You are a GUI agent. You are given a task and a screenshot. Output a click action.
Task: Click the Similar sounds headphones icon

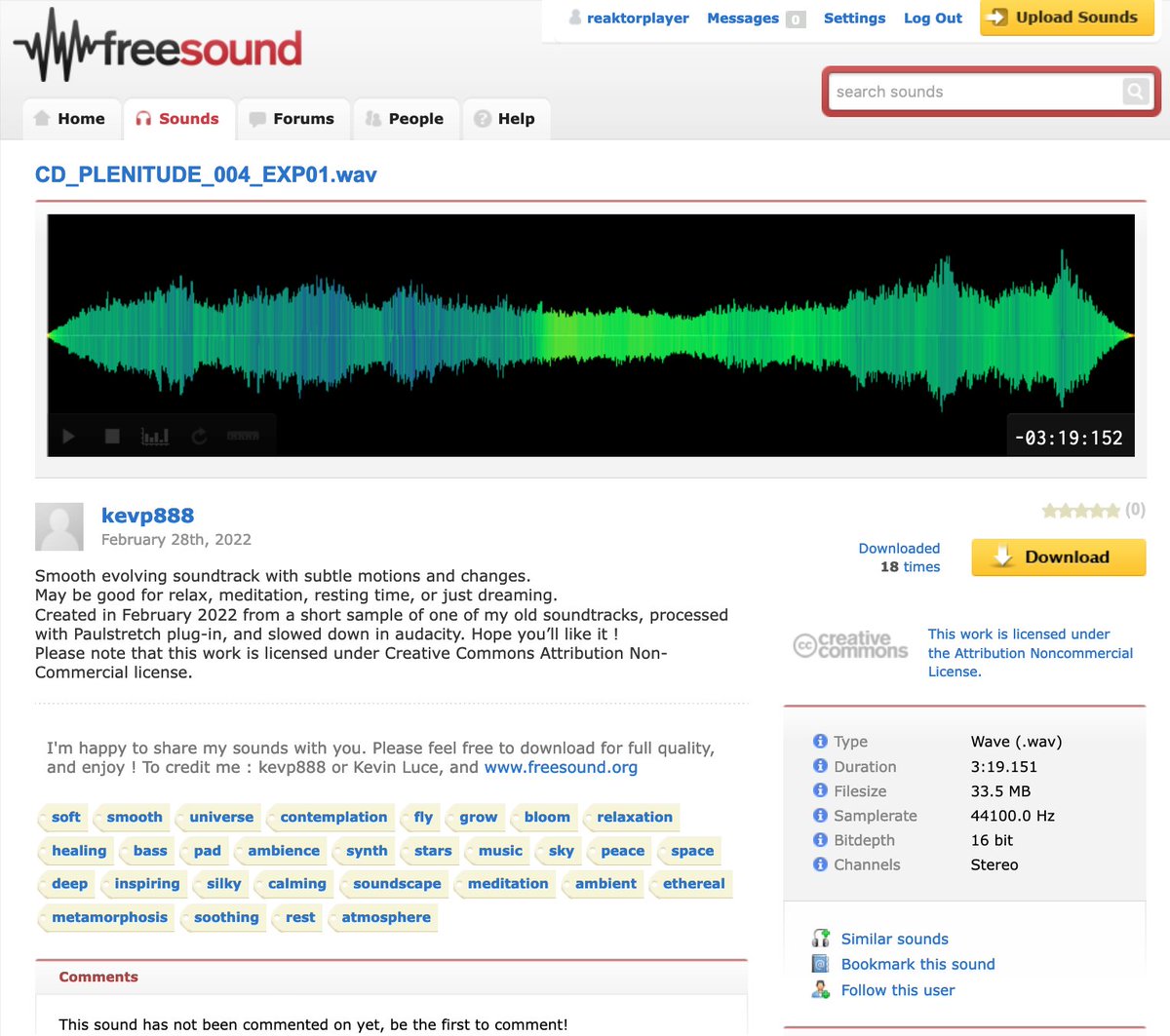[x=821, y=939]
